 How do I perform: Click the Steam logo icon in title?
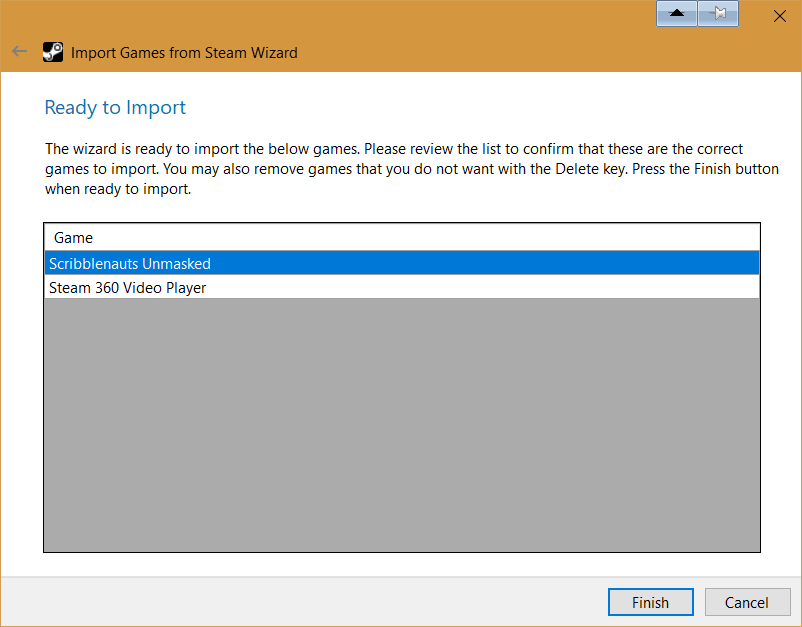pos(53,52)
